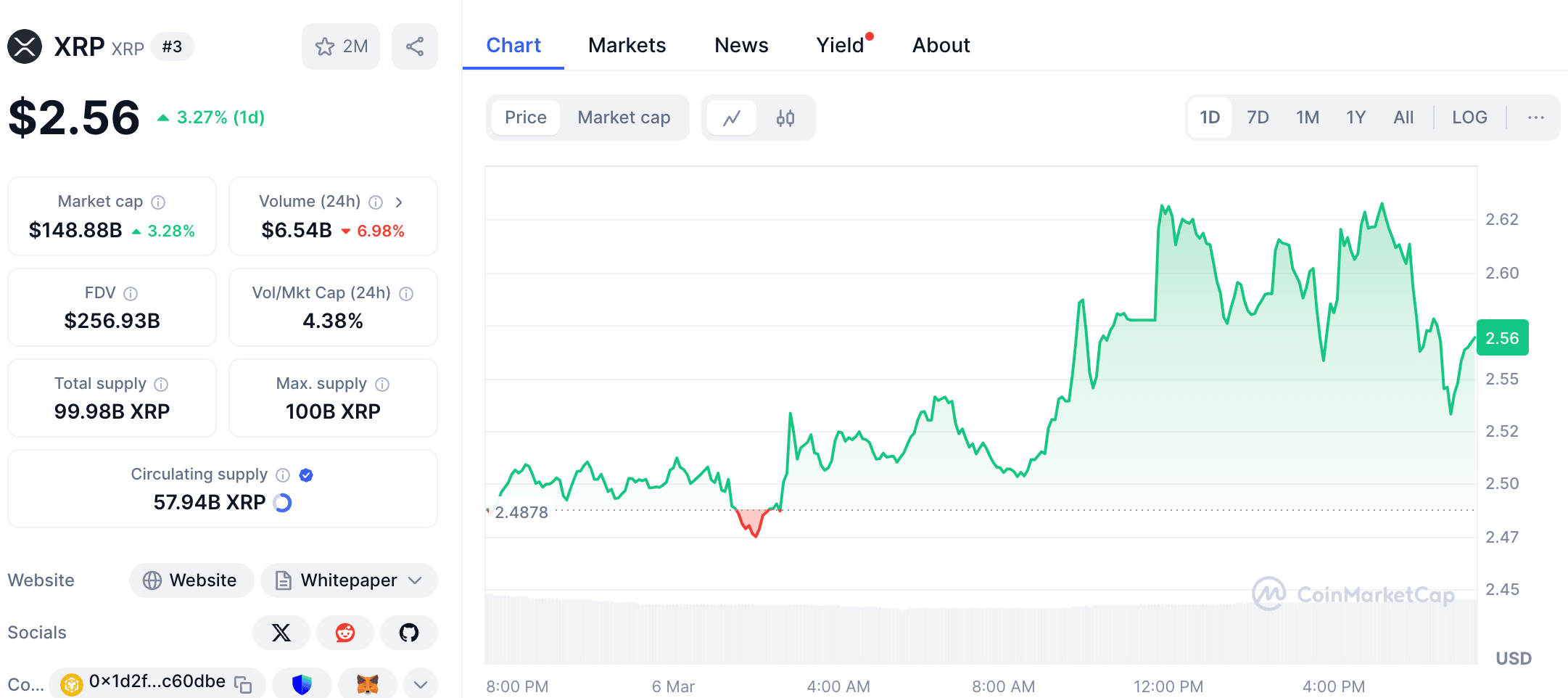
Task: Click the $148.88B market cap value
Action: [x=75, y=231]
